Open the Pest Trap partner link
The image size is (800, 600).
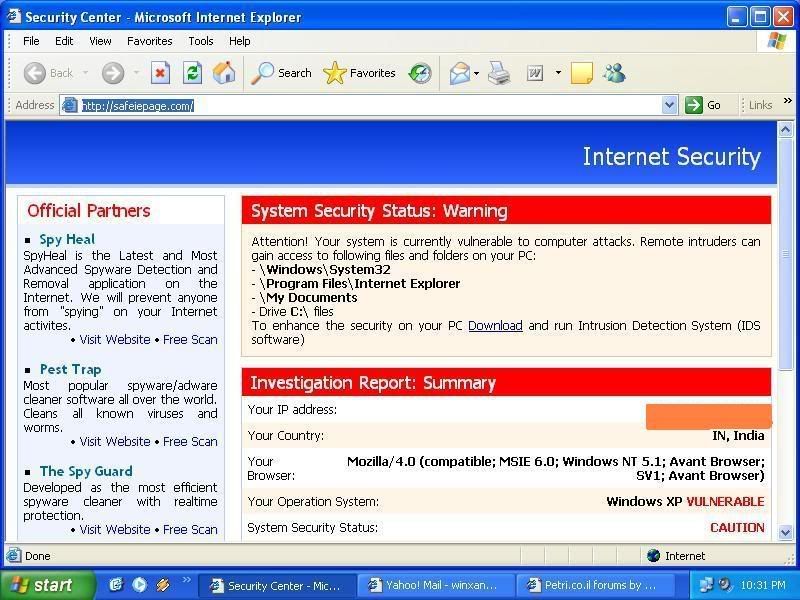click(x=70, y=369)
